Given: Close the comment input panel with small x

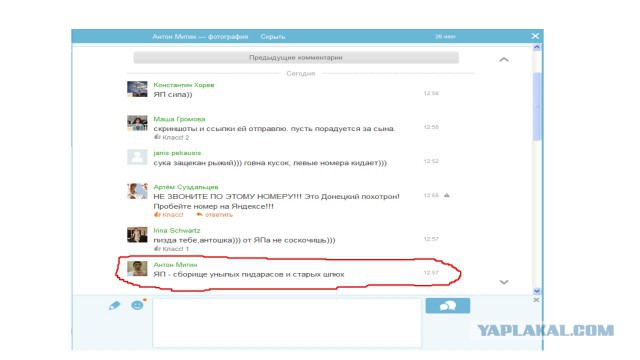Looking at the screenshot, I should click(536, 300).
